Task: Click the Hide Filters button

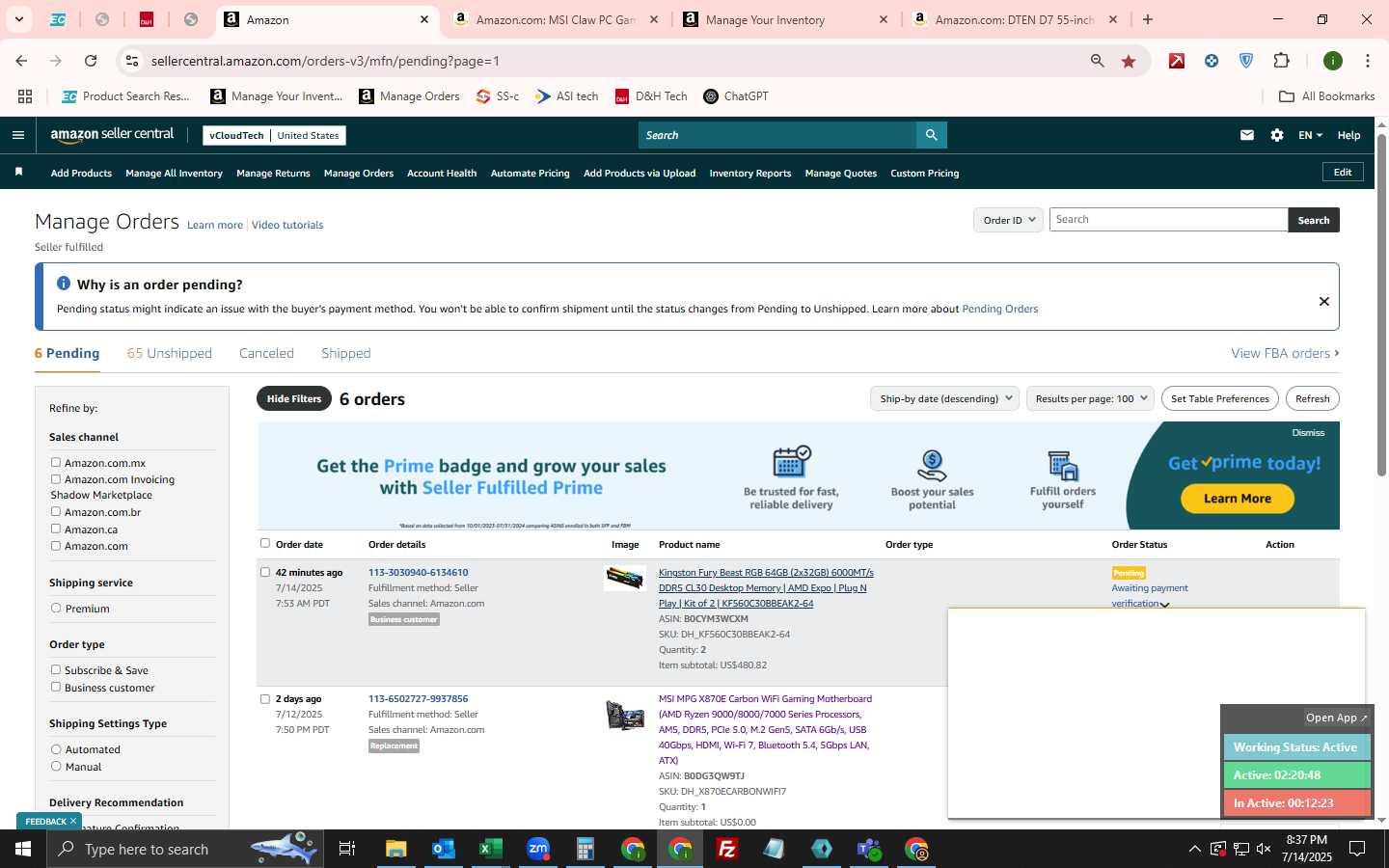Action: [294, 398]
